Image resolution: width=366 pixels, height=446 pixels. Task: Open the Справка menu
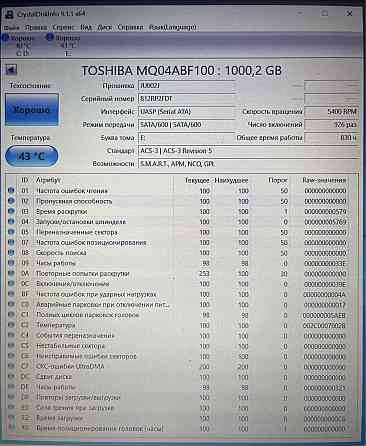coord(130,27)
